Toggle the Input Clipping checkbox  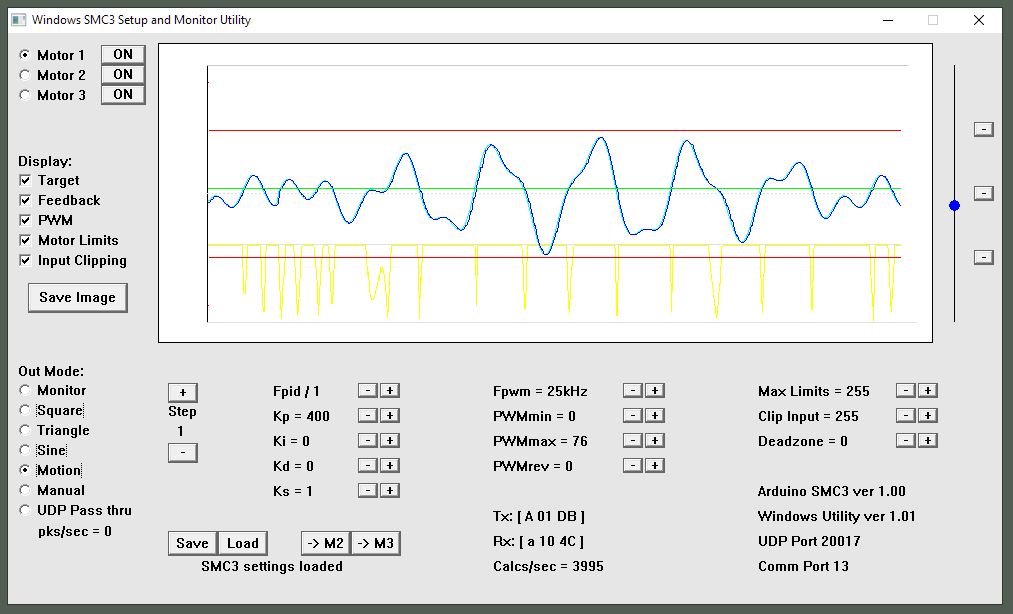pos(25,260)
